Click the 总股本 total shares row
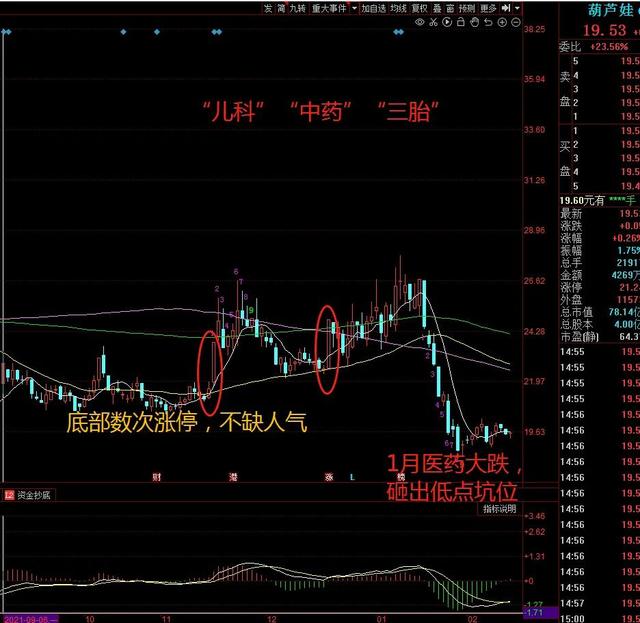 [599, 325]
